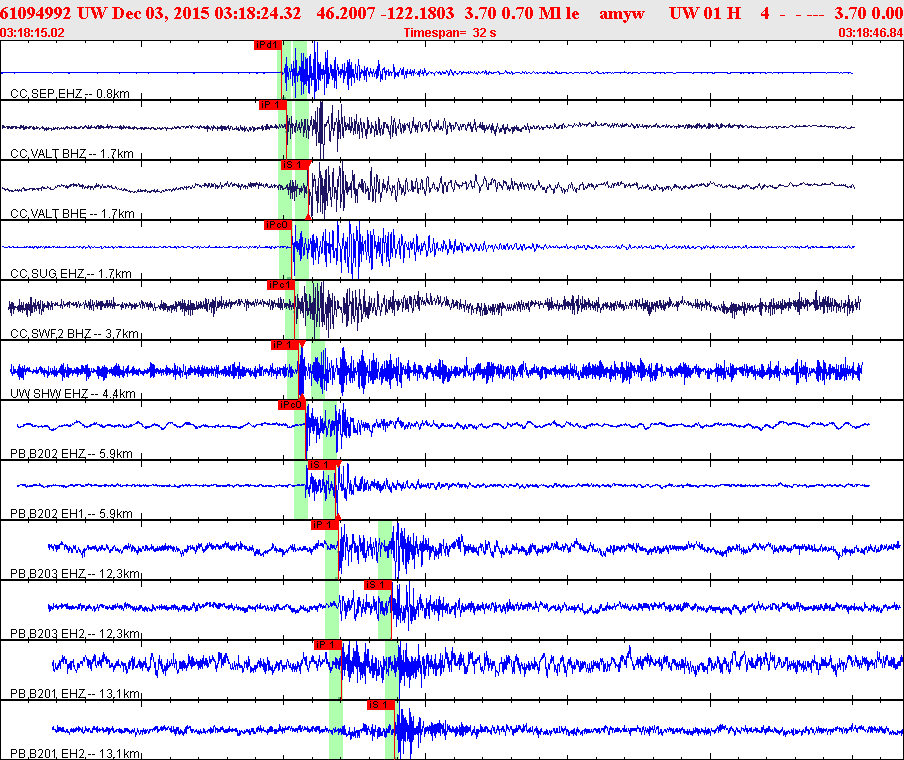The width and height of the screenshot is (904, 760).
Task: Select the iS 1 pick flag on VALT BHE
Action: 294,165
